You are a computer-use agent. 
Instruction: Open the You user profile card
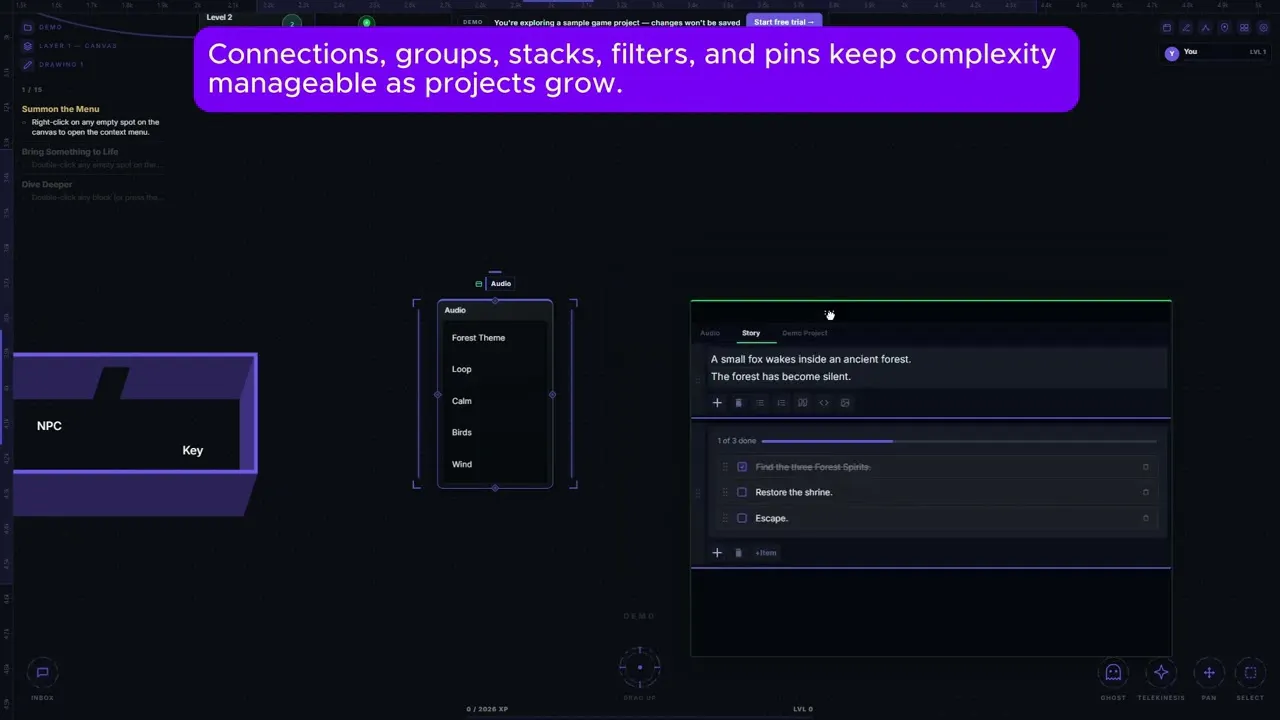pyautogui.click(x=1216, y=53)
